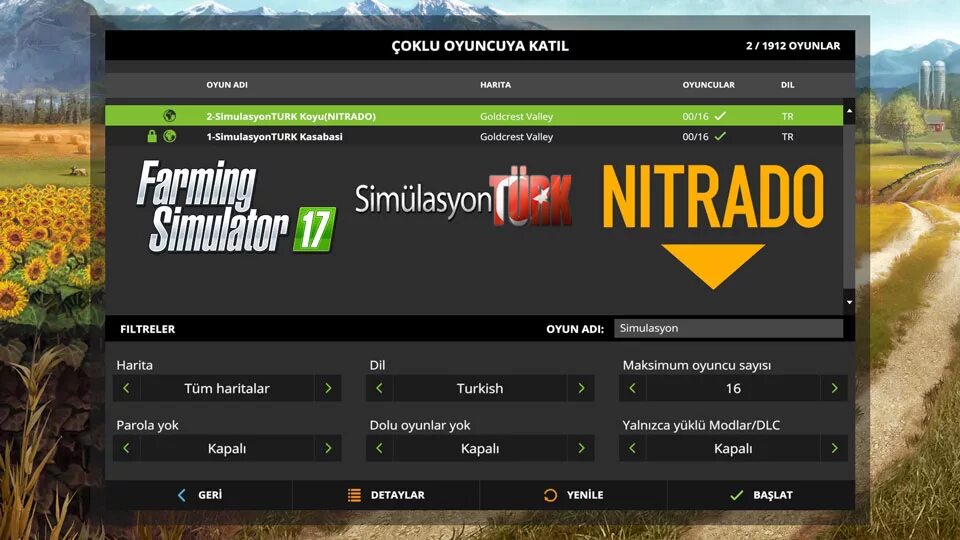Increase Maksimum oyuncu sayısı

834,388
